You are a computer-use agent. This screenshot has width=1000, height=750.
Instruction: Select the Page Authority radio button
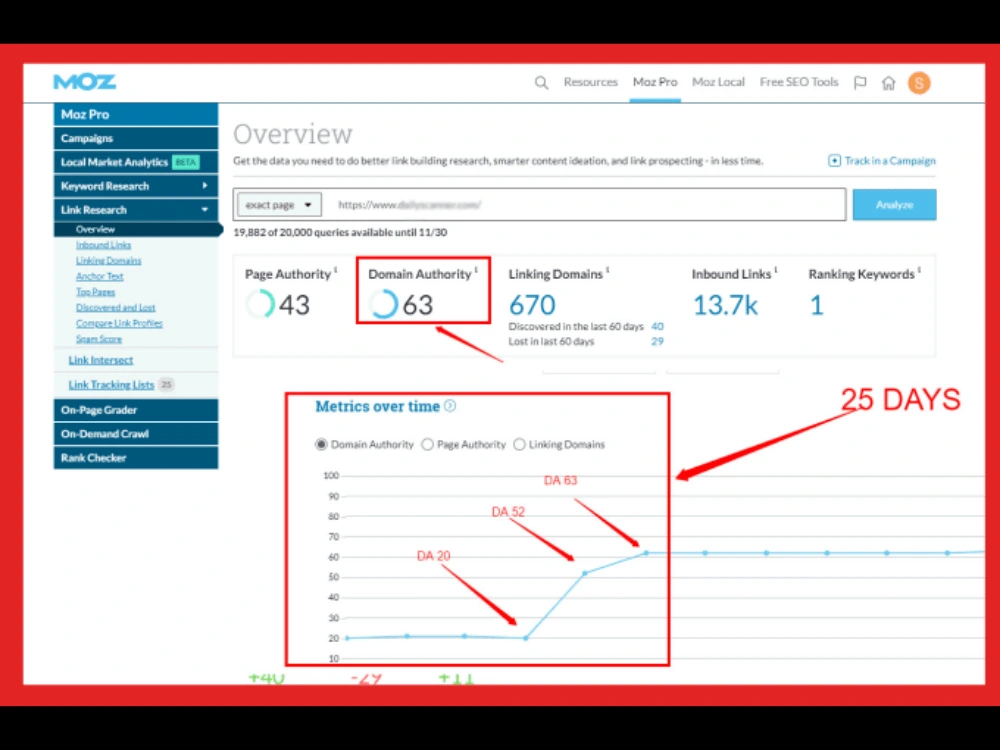(427, 445)
